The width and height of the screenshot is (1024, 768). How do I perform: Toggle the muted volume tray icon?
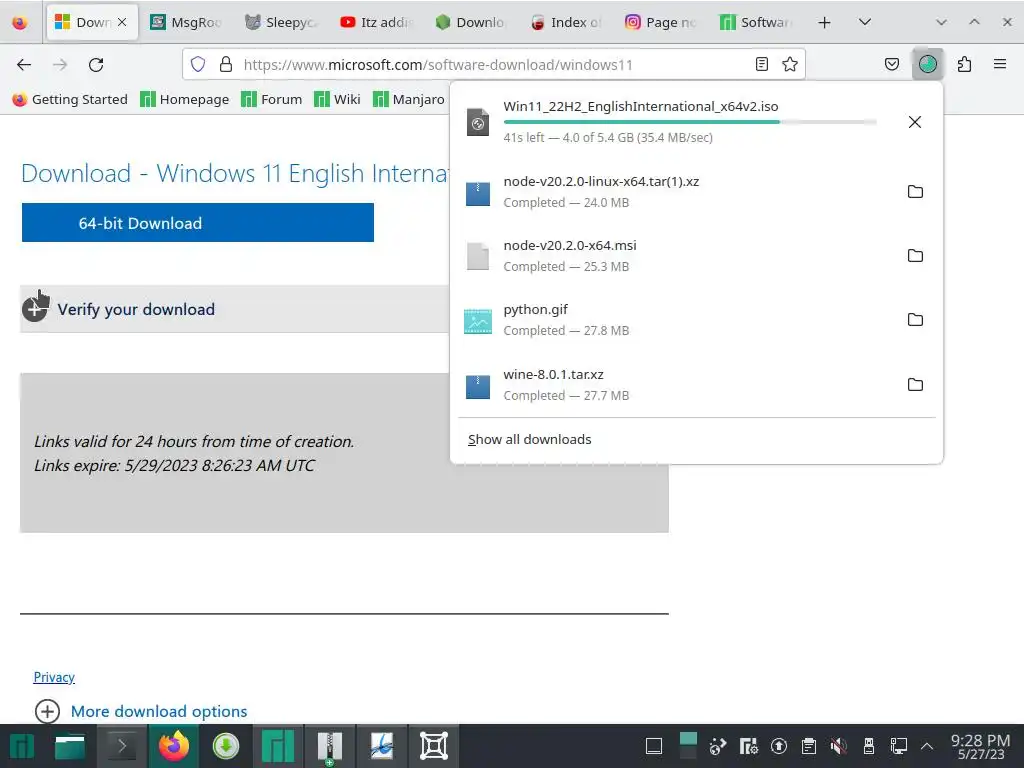coord(839,746)
